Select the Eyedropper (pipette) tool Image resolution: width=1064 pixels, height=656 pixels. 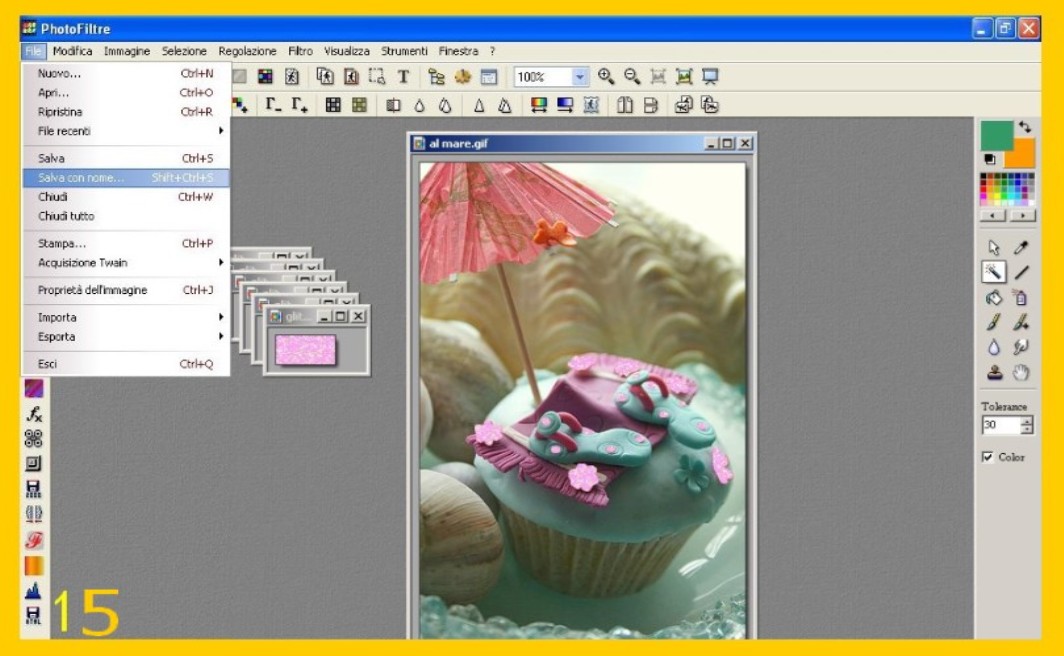coord(1021,247)
